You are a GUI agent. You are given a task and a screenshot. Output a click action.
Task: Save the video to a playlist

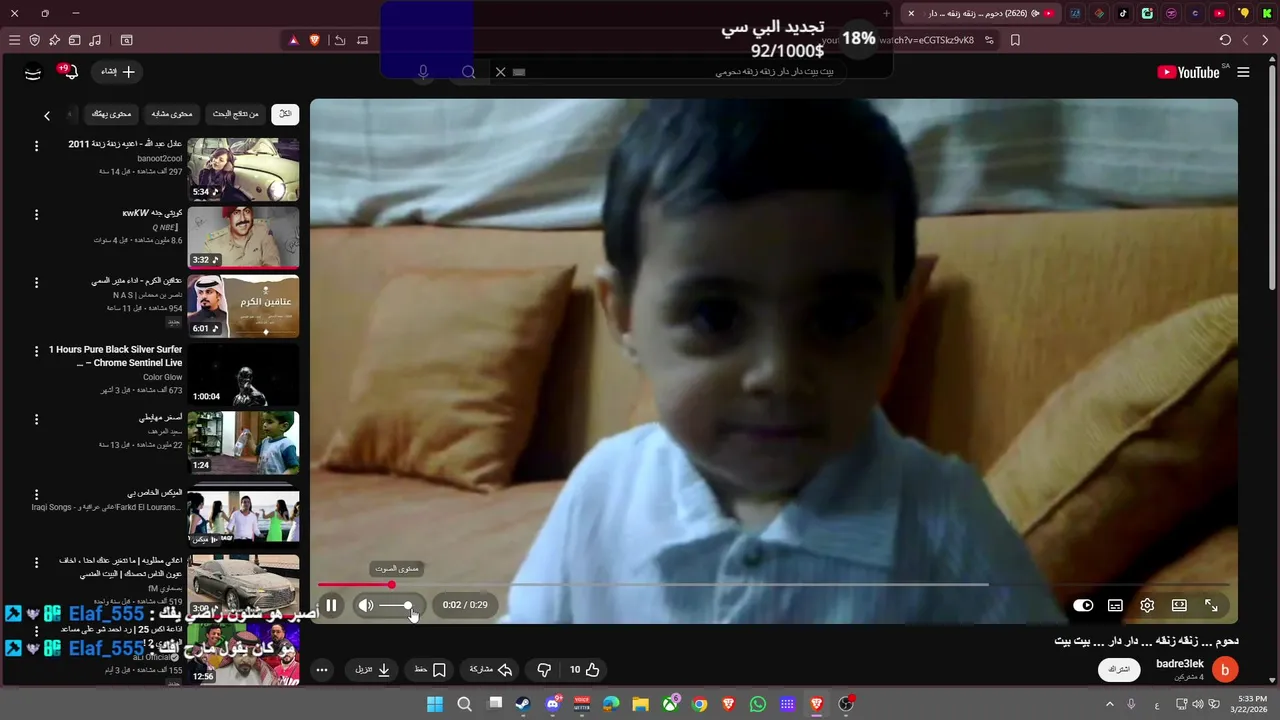coord(431,670)
